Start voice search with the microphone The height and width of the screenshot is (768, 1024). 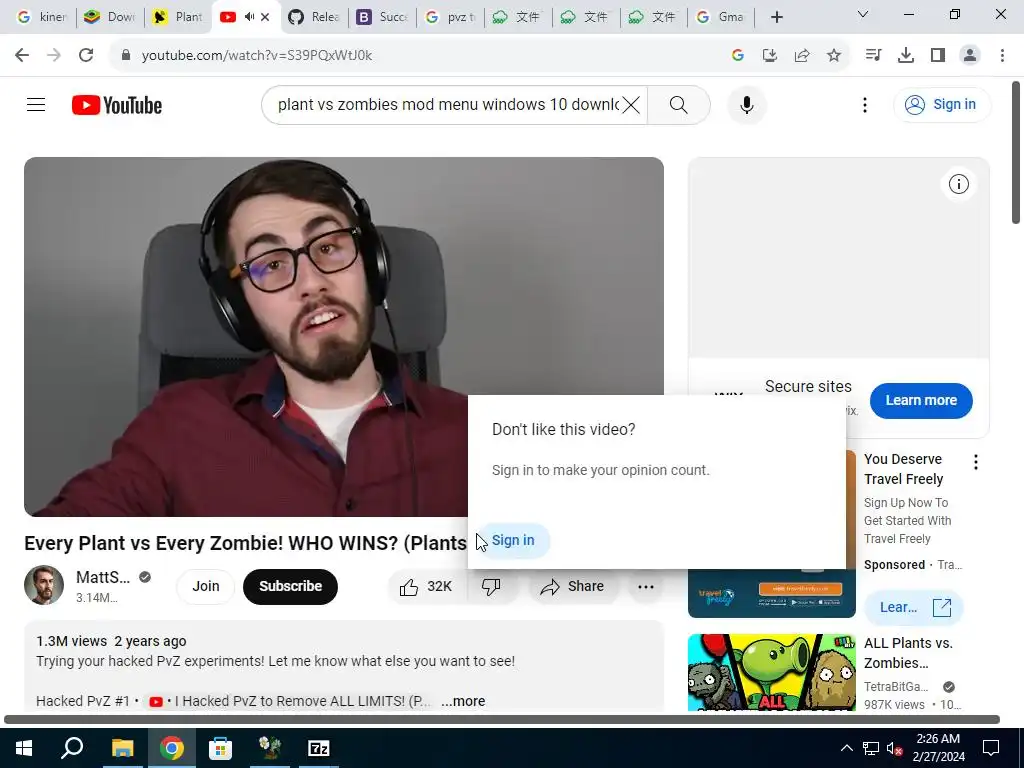[x=746, y=104]
